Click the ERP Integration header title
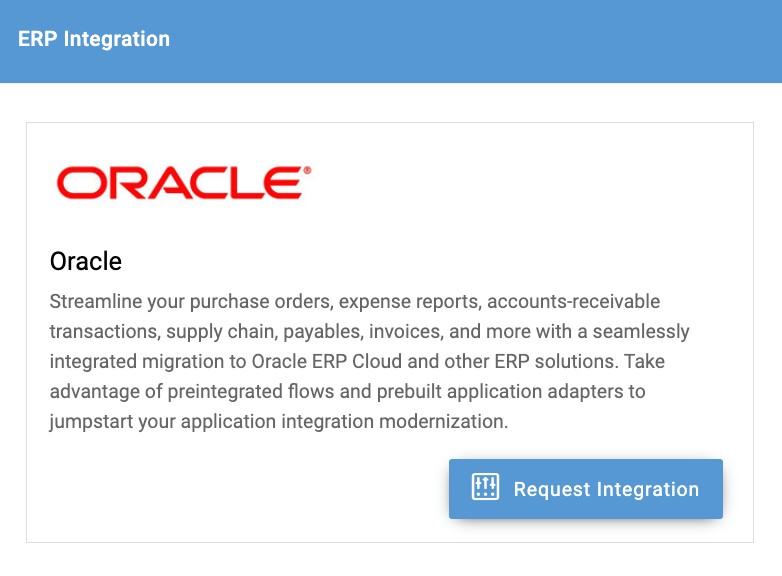The height and width of the screenshot is (576, 782). tap(94, 40)
